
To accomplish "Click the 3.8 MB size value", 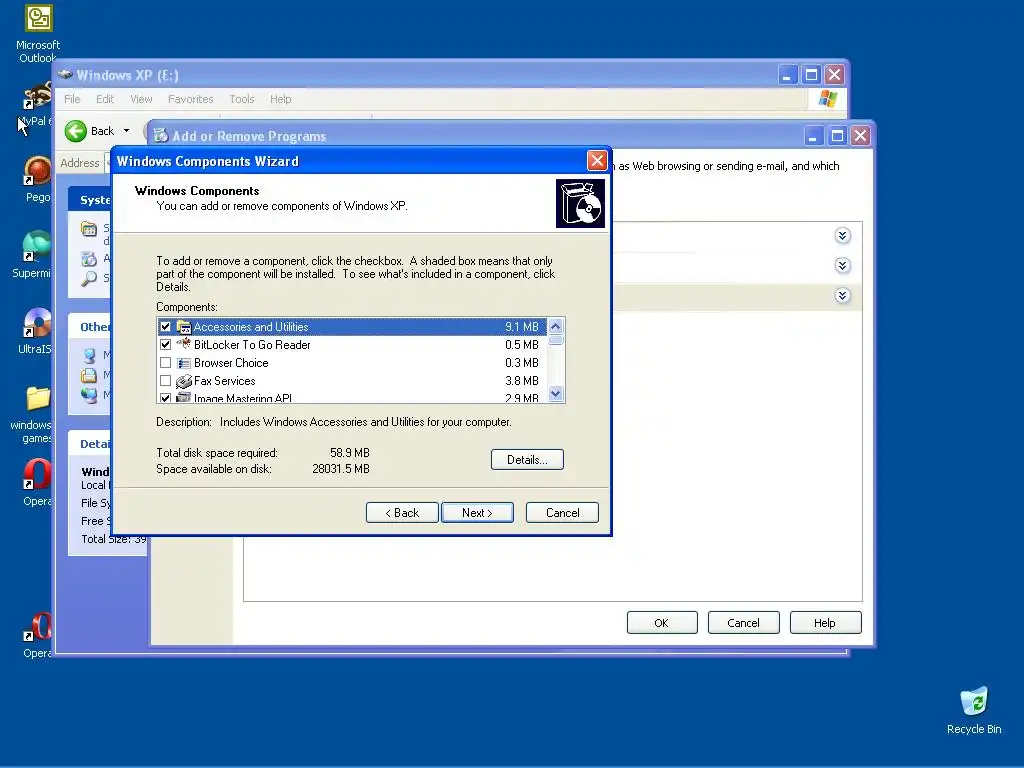I will pyautogui.click(x=521, y=381).
